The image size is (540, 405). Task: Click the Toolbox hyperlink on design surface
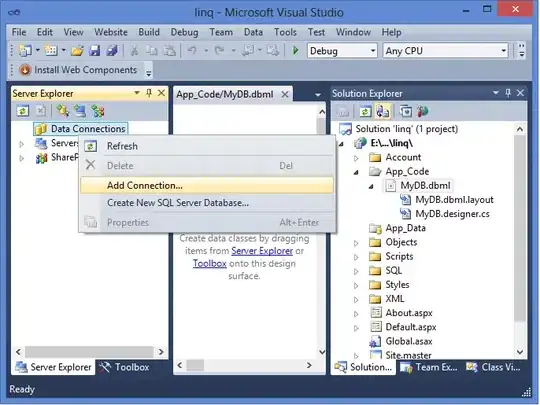coord(209,263)
